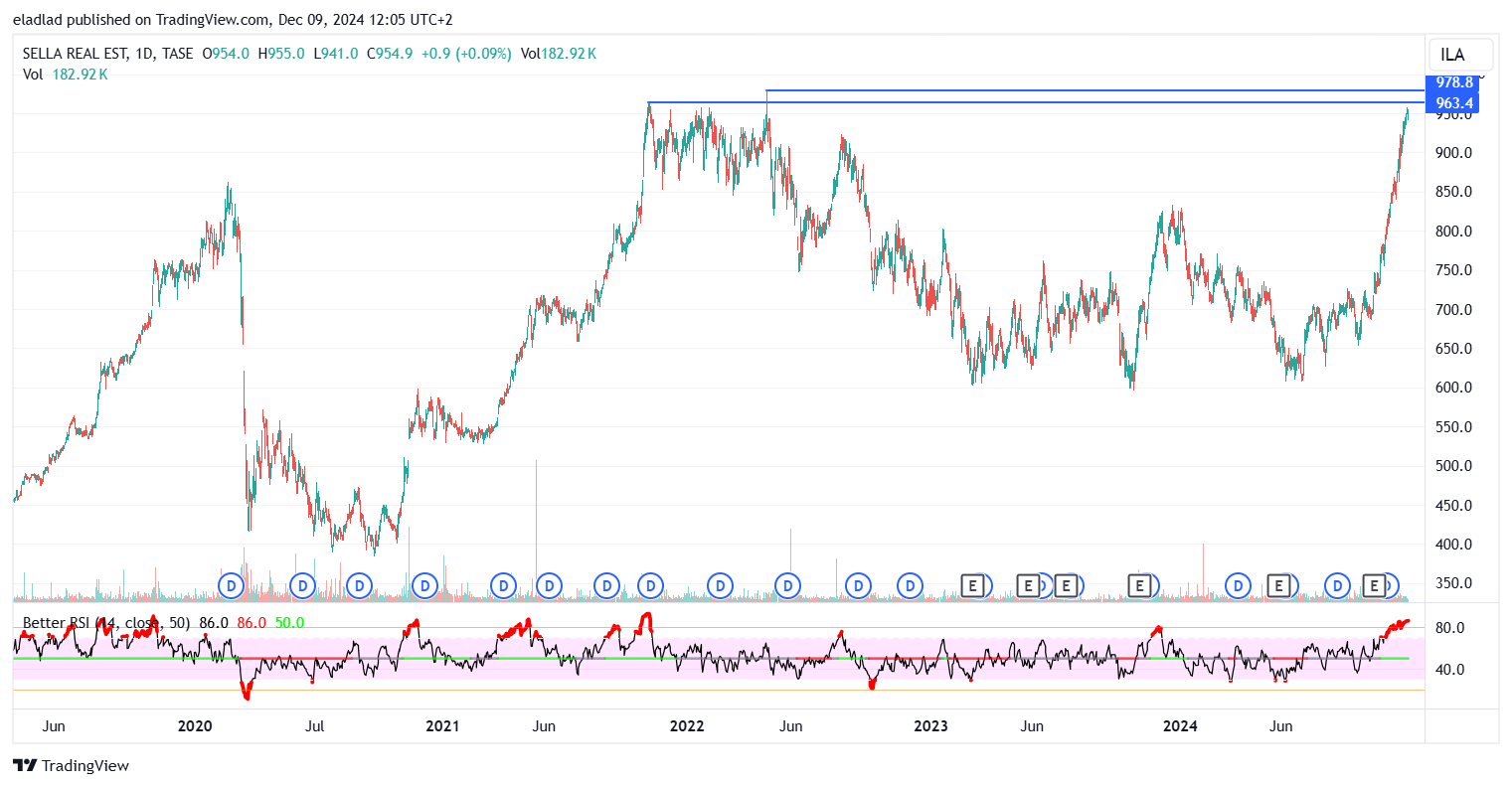The image size is (1512, 787).
Task: Click the lower blue horizontal line at 963.4
Action: click(1034, 102)
